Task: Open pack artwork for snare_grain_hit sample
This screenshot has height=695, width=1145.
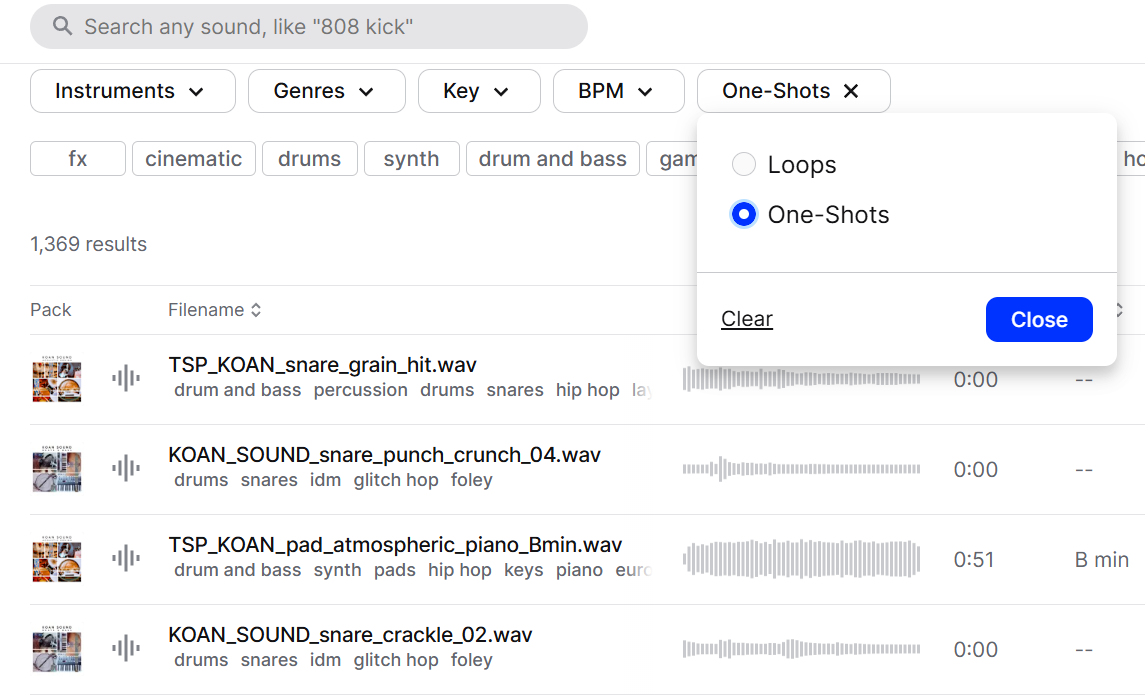Action: (x=56, y=380)
